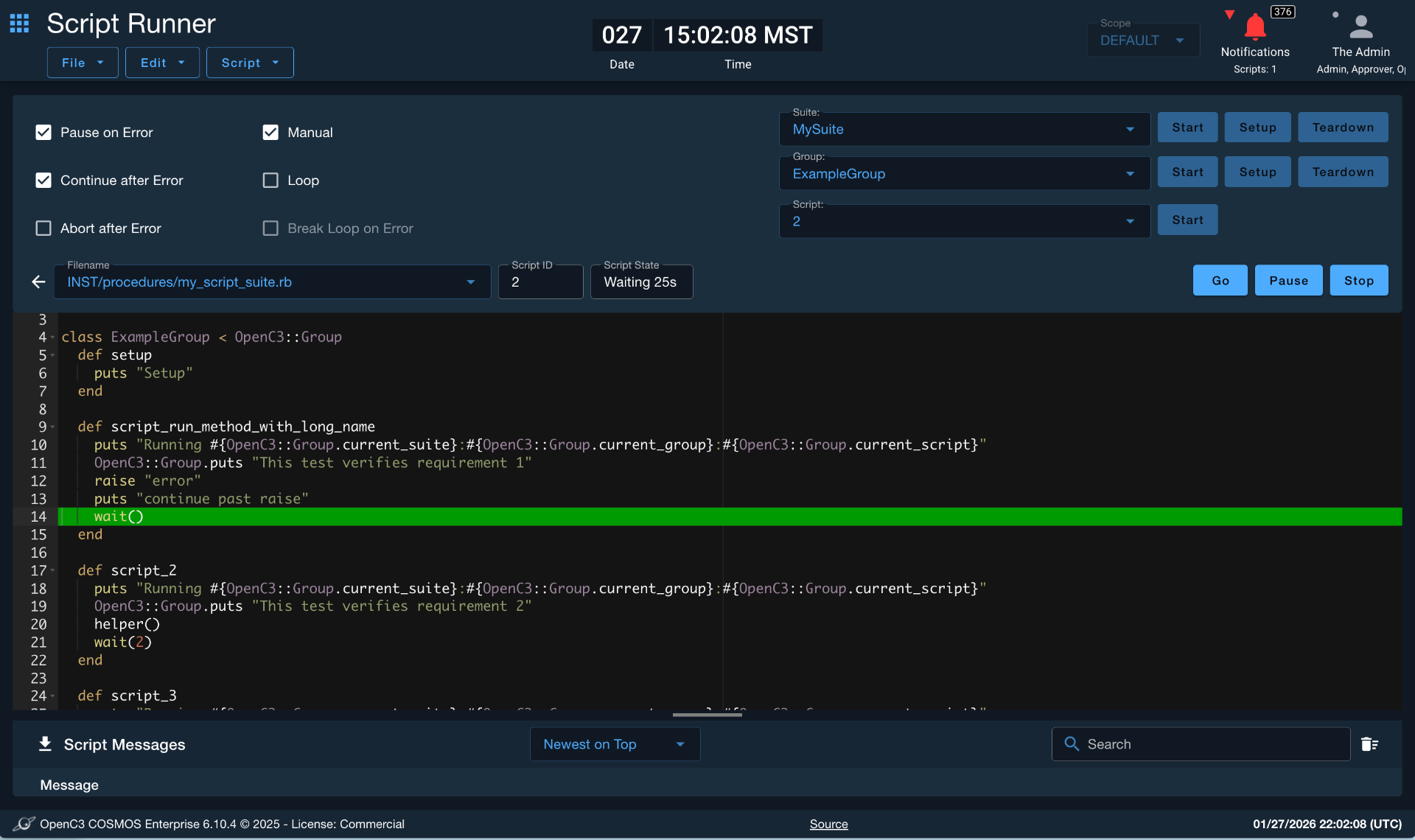Open The Admin user profile icon
Screen dimensions: 1415x840
pos(1360,27)
